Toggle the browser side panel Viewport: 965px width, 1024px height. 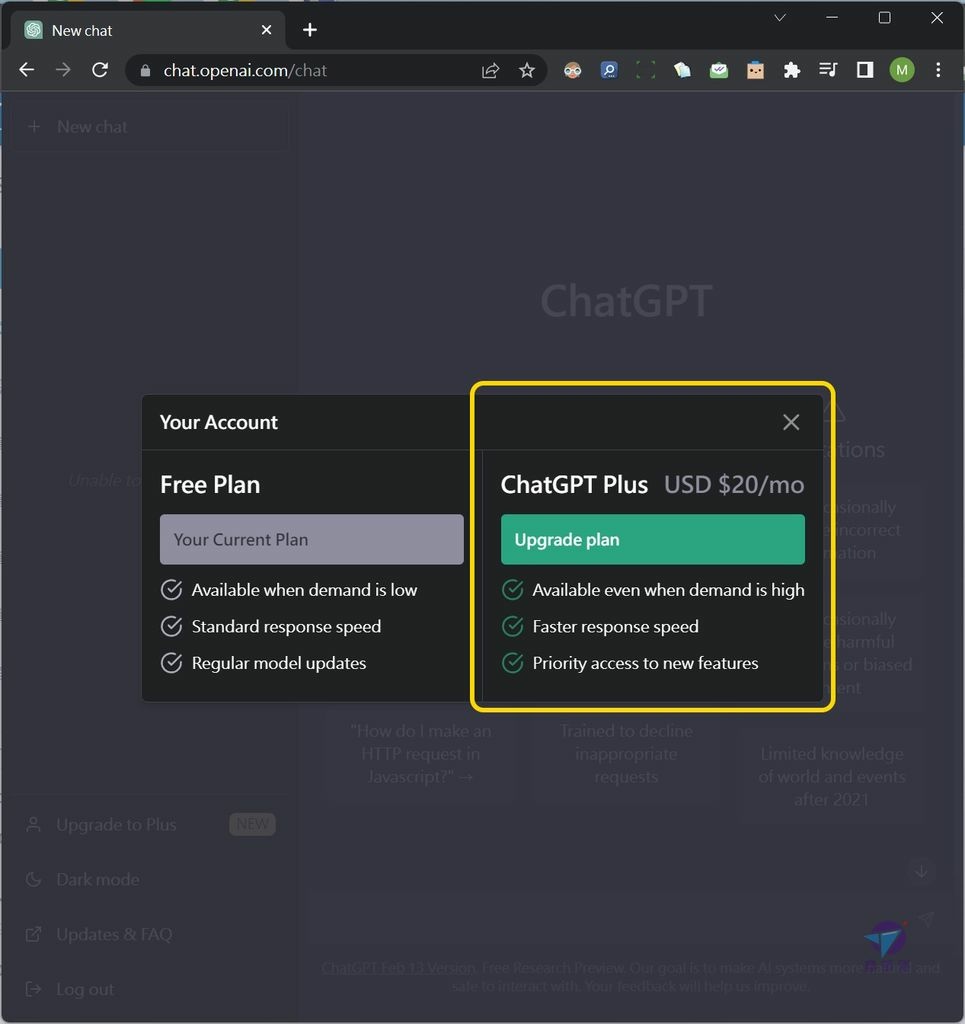[x=865, y=70]
